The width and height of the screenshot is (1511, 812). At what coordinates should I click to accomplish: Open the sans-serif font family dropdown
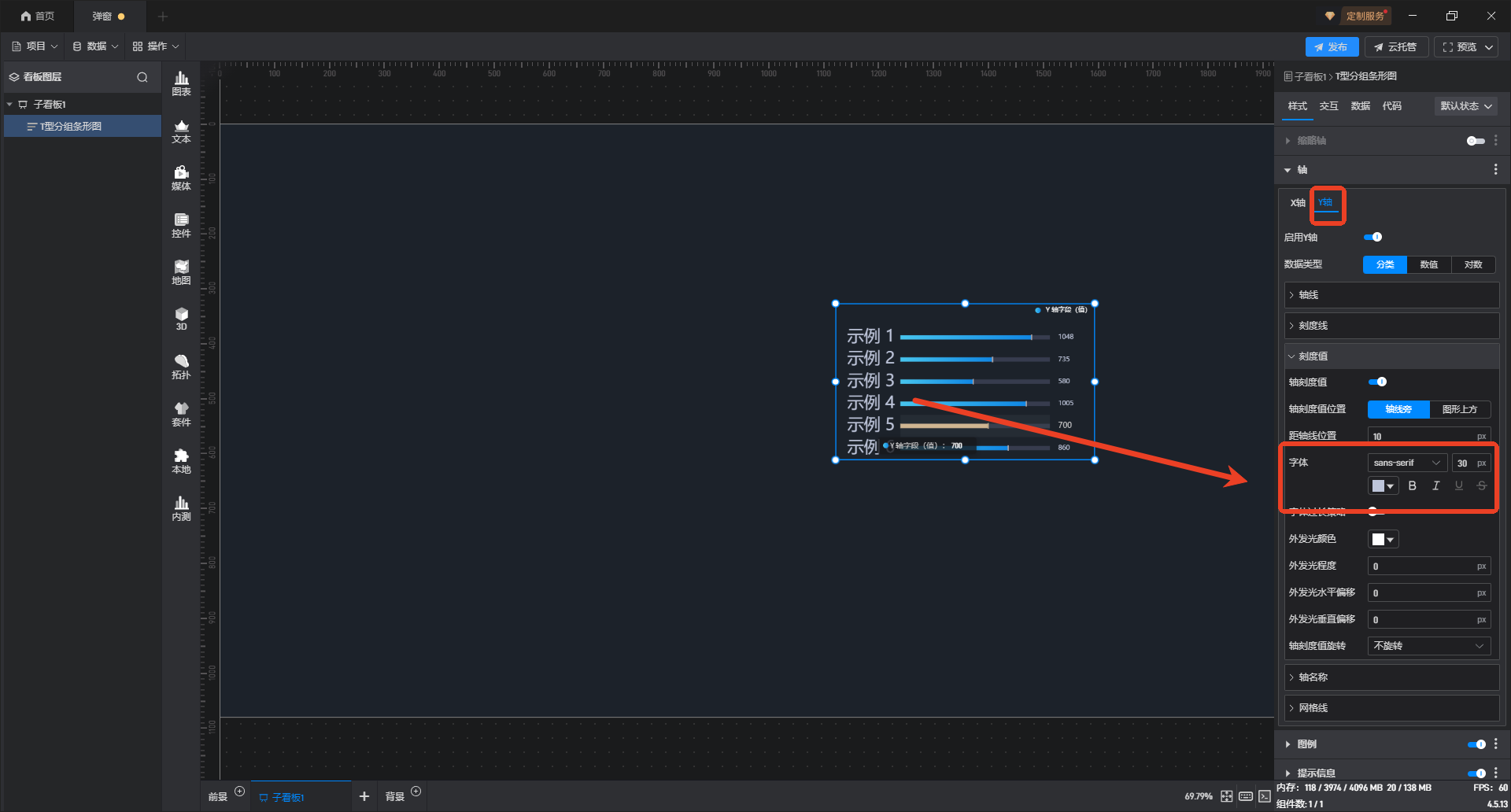[x=1406, y=463]
